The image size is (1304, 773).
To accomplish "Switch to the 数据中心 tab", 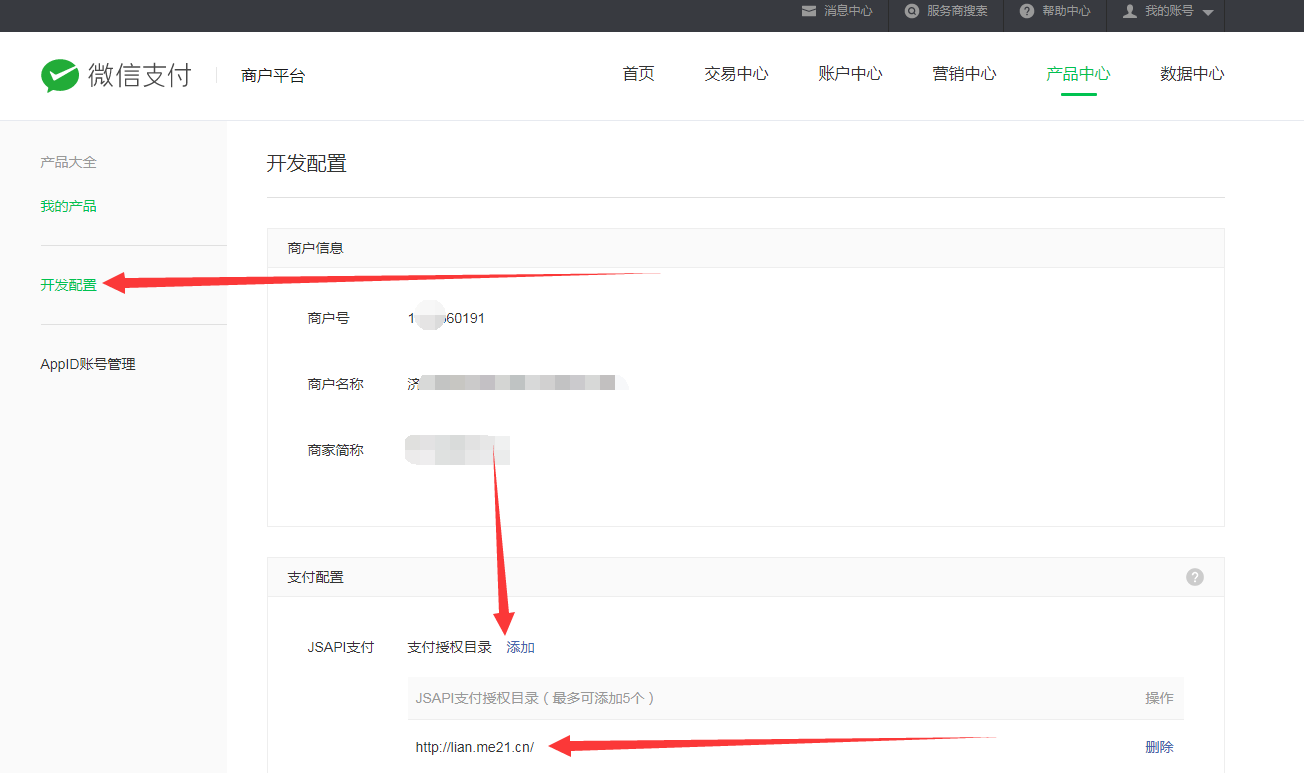I will [1192, 74].
